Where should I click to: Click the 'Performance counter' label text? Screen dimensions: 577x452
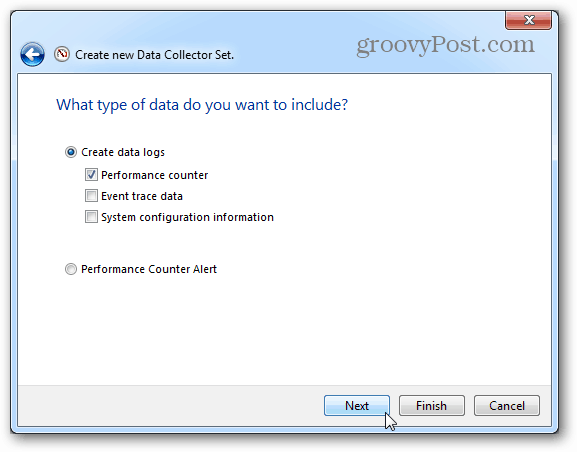155,175
